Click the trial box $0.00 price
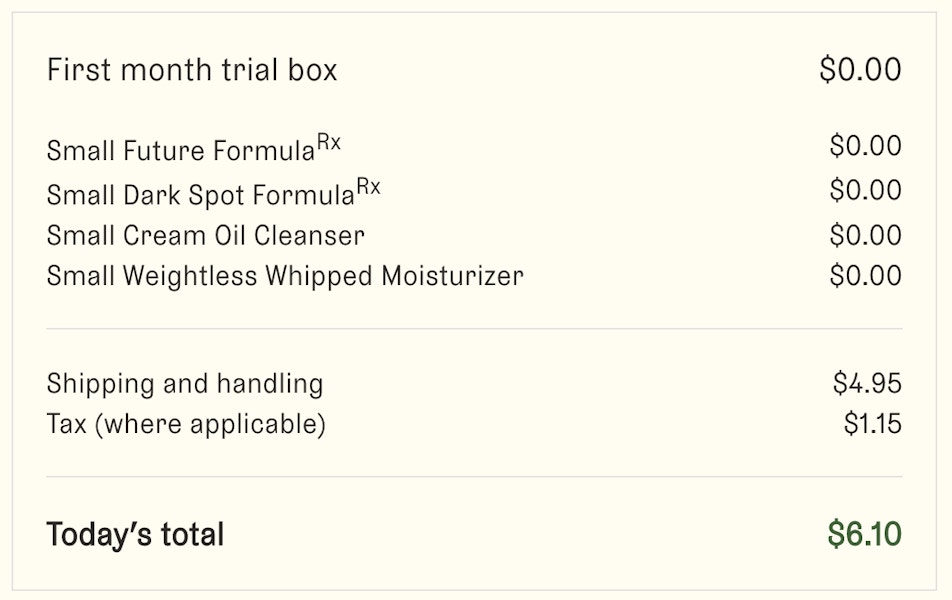The image size is (952, 600). 860,69
